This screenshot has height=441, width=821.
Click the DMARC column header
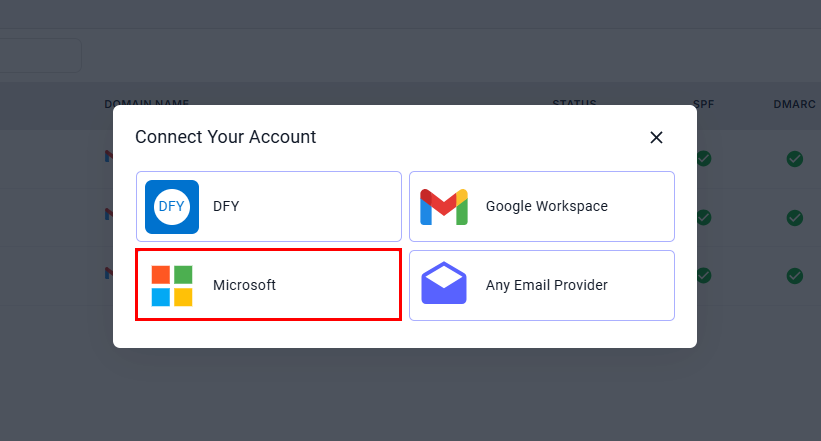[x=796, y=103]
